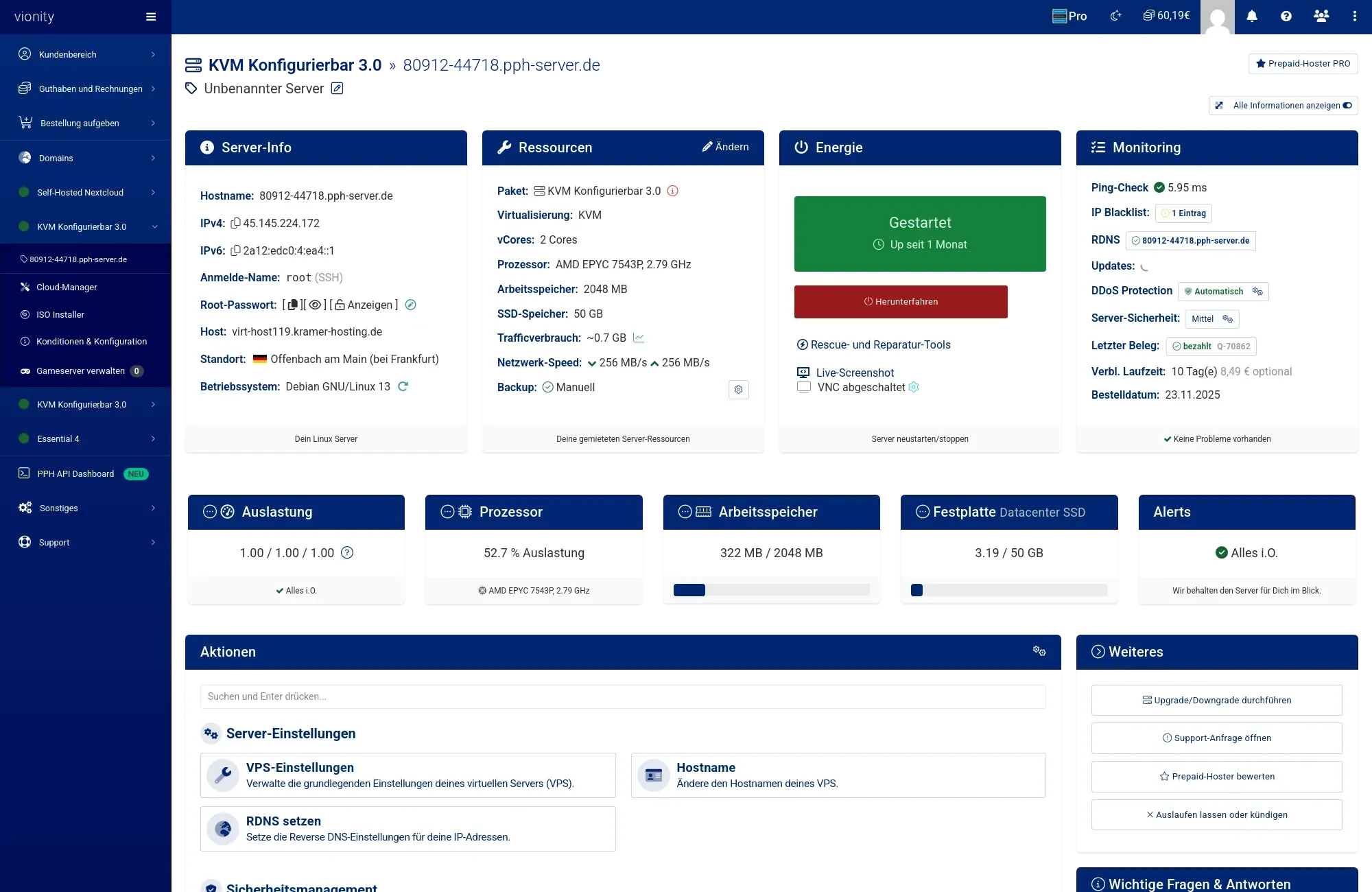Expand the Support sidebar menu

click(x=86, y=542)
